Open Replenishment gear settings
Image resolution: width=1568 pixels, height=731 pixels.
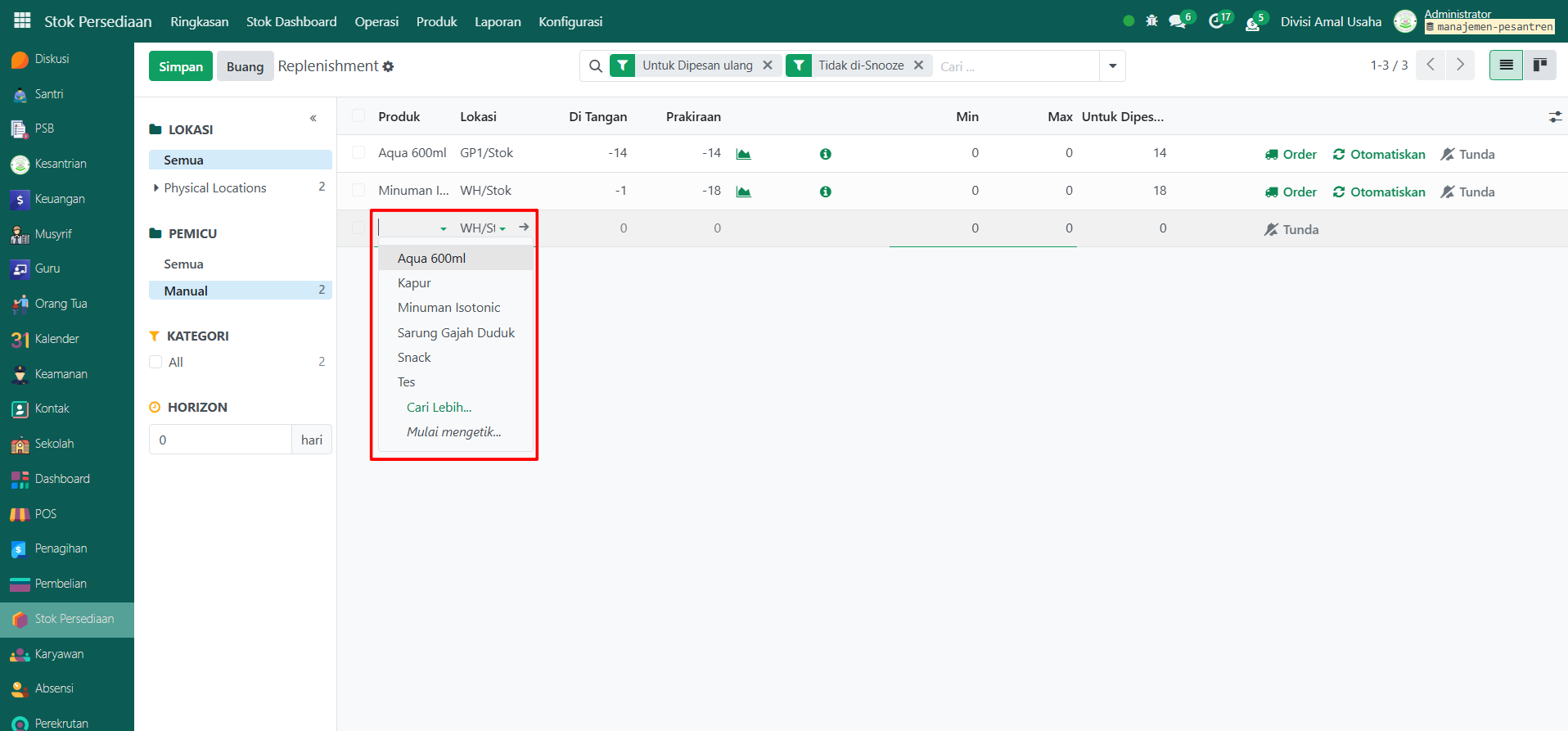[x=388, y=66]
